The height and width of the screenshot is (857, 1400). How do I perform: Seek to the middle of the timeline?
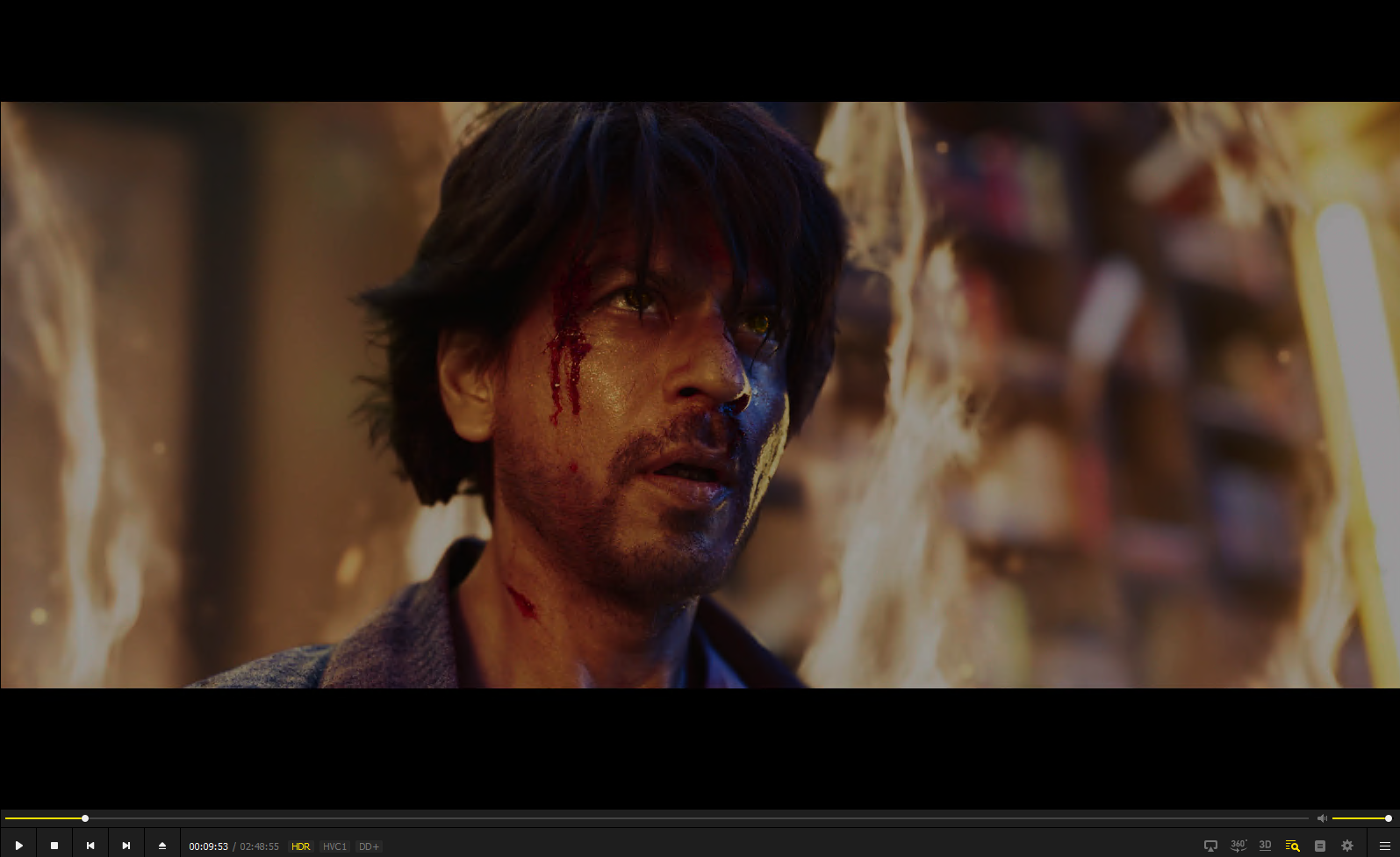[x=657, y=818]
